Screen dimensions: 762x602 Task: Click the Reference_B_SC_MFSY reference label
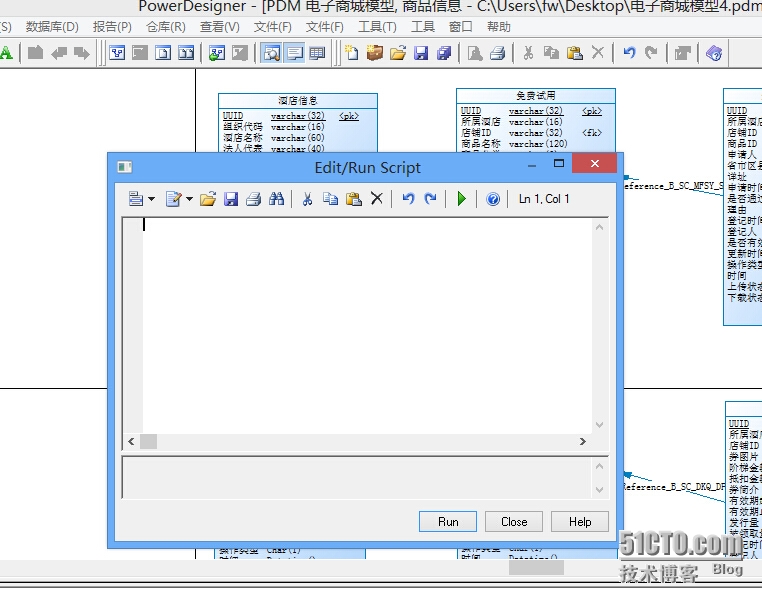tap(673, 186)
